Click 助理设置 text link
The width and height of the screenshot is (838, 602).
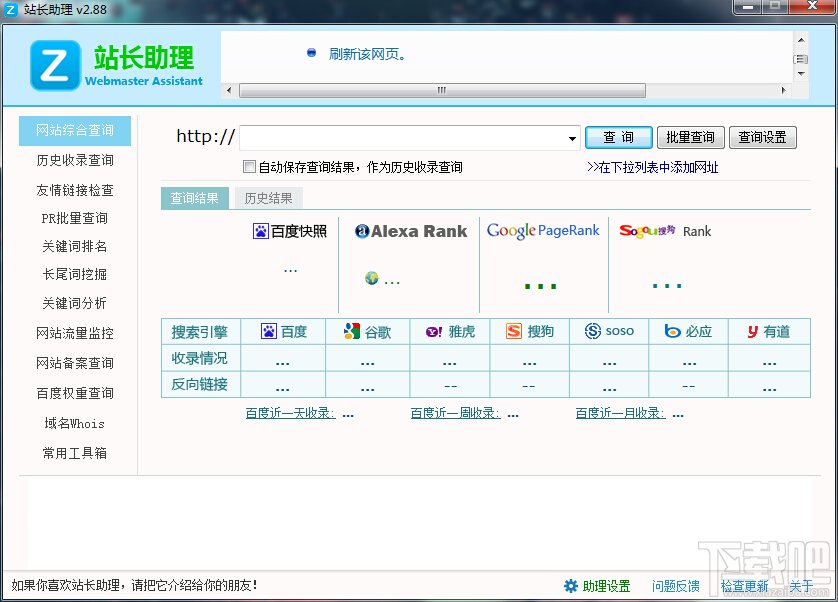(x=607, y=586)
